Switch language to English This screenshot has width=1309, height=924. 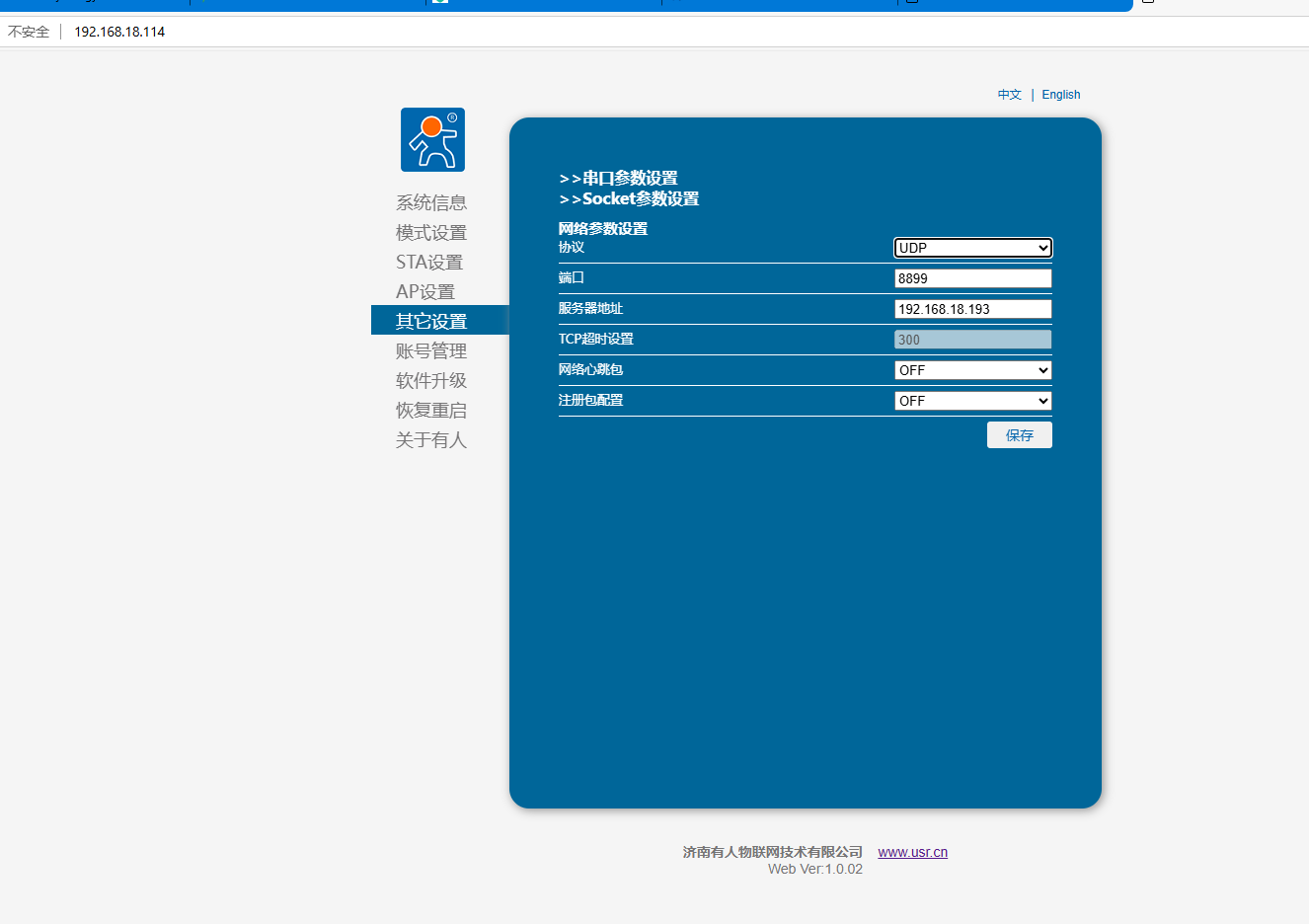point(1060,95)
